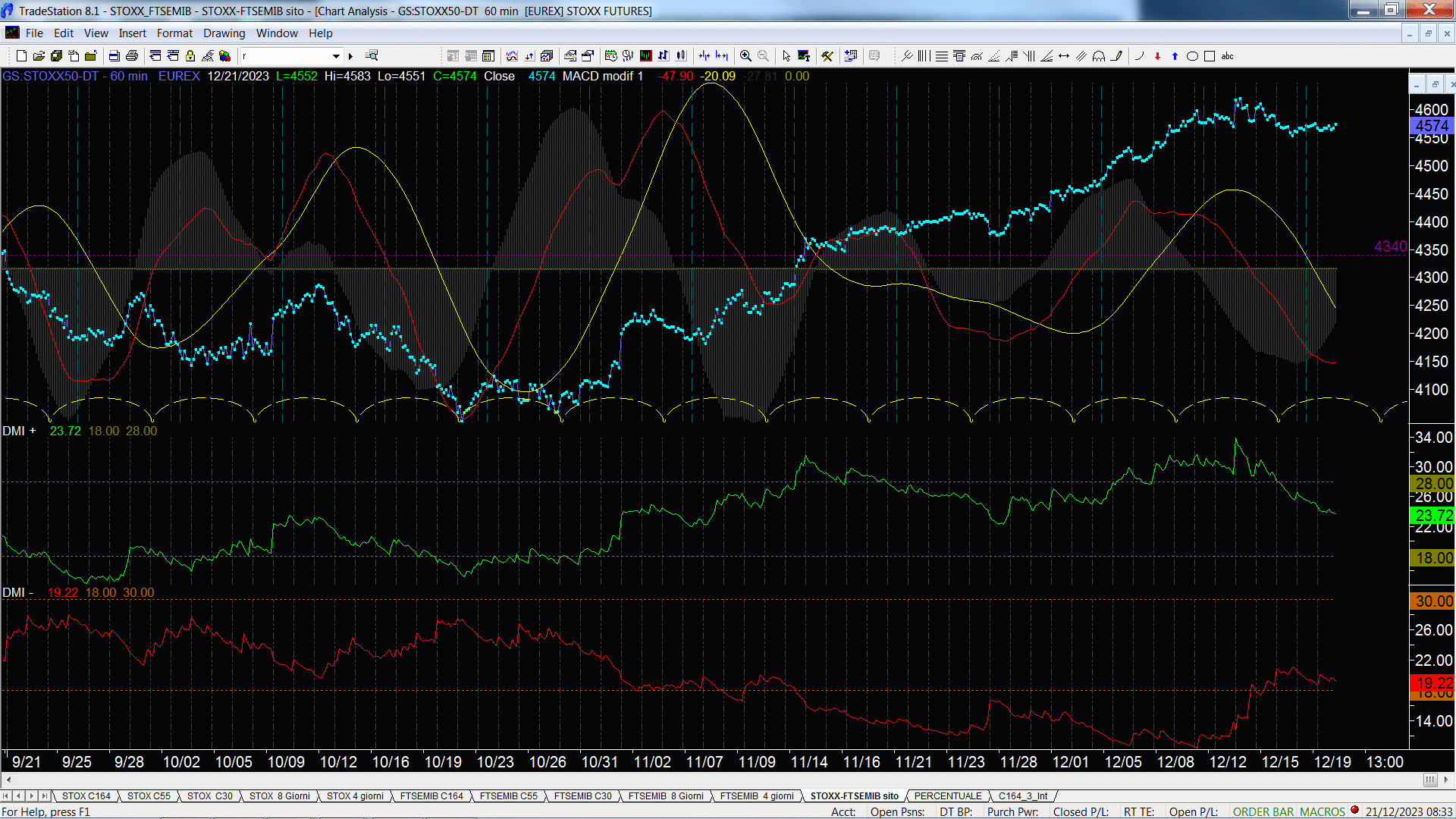Insert a blue up arrow marker
1456x819 pixels.
1175,56
